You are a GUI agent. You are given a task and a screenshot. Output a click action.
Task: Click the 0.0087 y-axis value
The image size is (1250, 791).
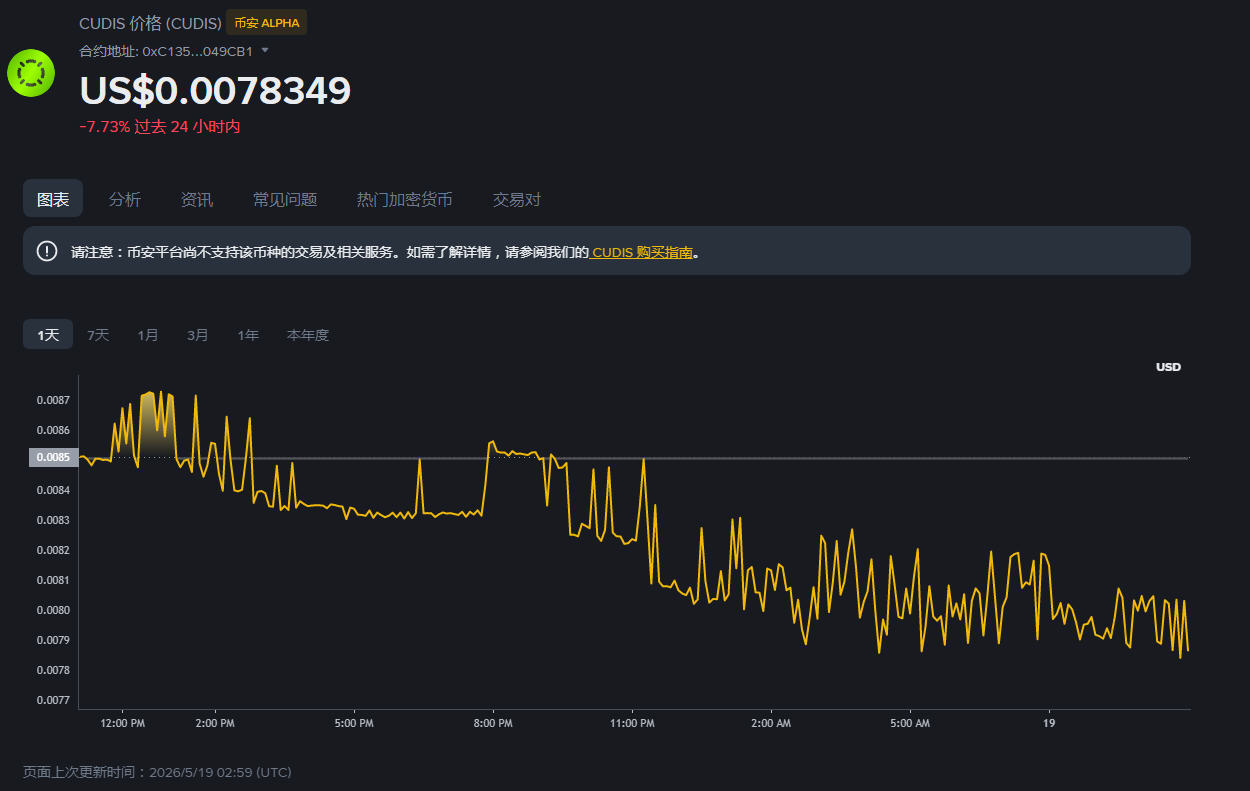pos(53,400)
